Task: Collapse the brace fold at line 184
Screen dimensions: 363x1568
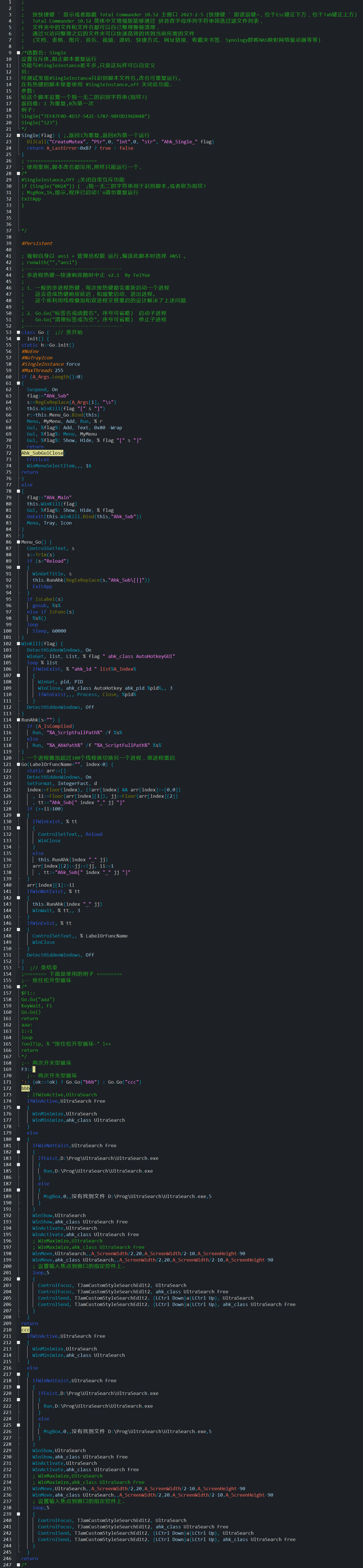Action: click(x=18, y=1164)
